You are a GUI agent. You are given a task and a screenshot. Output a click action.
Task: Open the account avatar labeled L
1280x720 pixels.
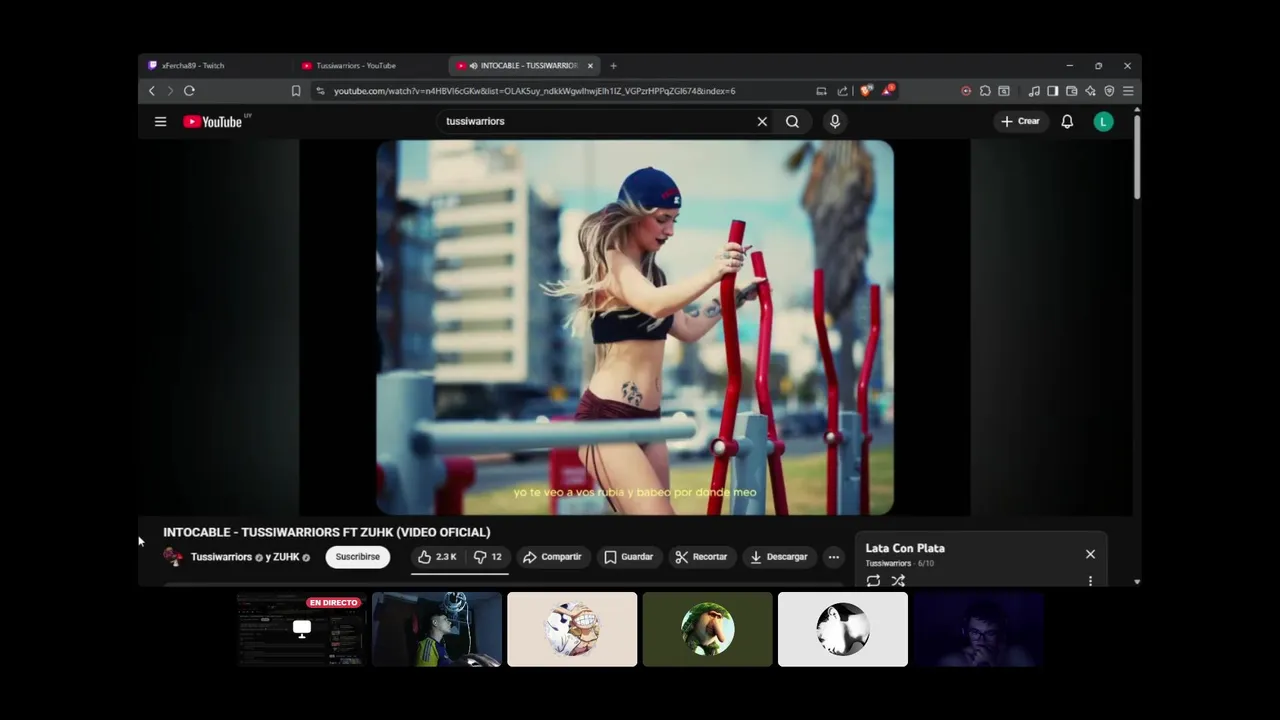pyautogui.click(x=1103, y=121)
